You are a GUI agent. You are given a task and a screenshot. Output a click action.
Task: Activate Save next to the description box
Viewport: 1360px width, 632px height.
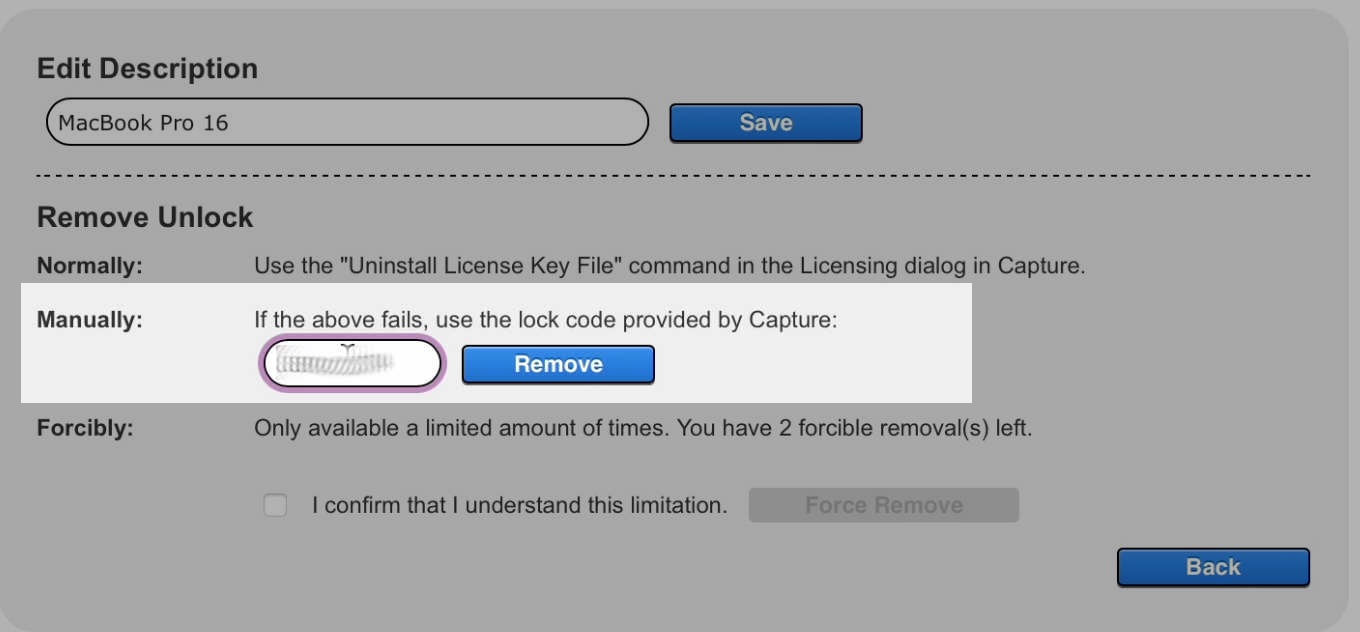766,122
